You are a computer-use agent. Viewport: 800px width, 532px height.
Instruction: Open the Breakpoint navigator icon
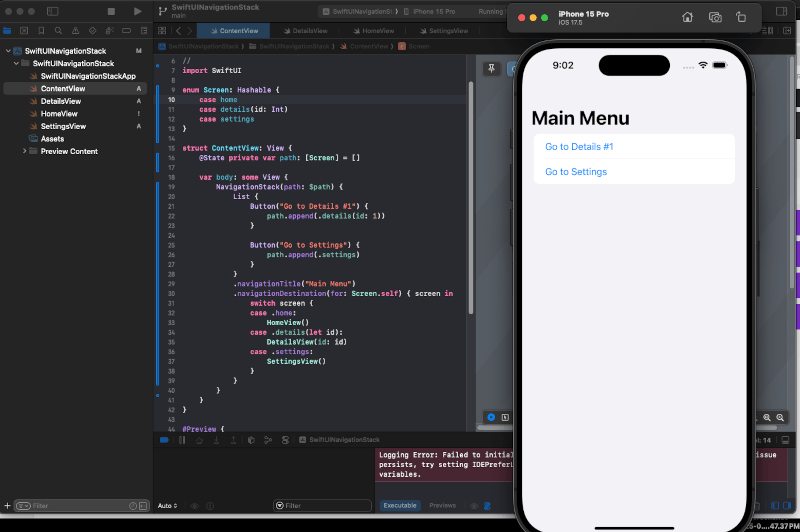tap(127, 31)
